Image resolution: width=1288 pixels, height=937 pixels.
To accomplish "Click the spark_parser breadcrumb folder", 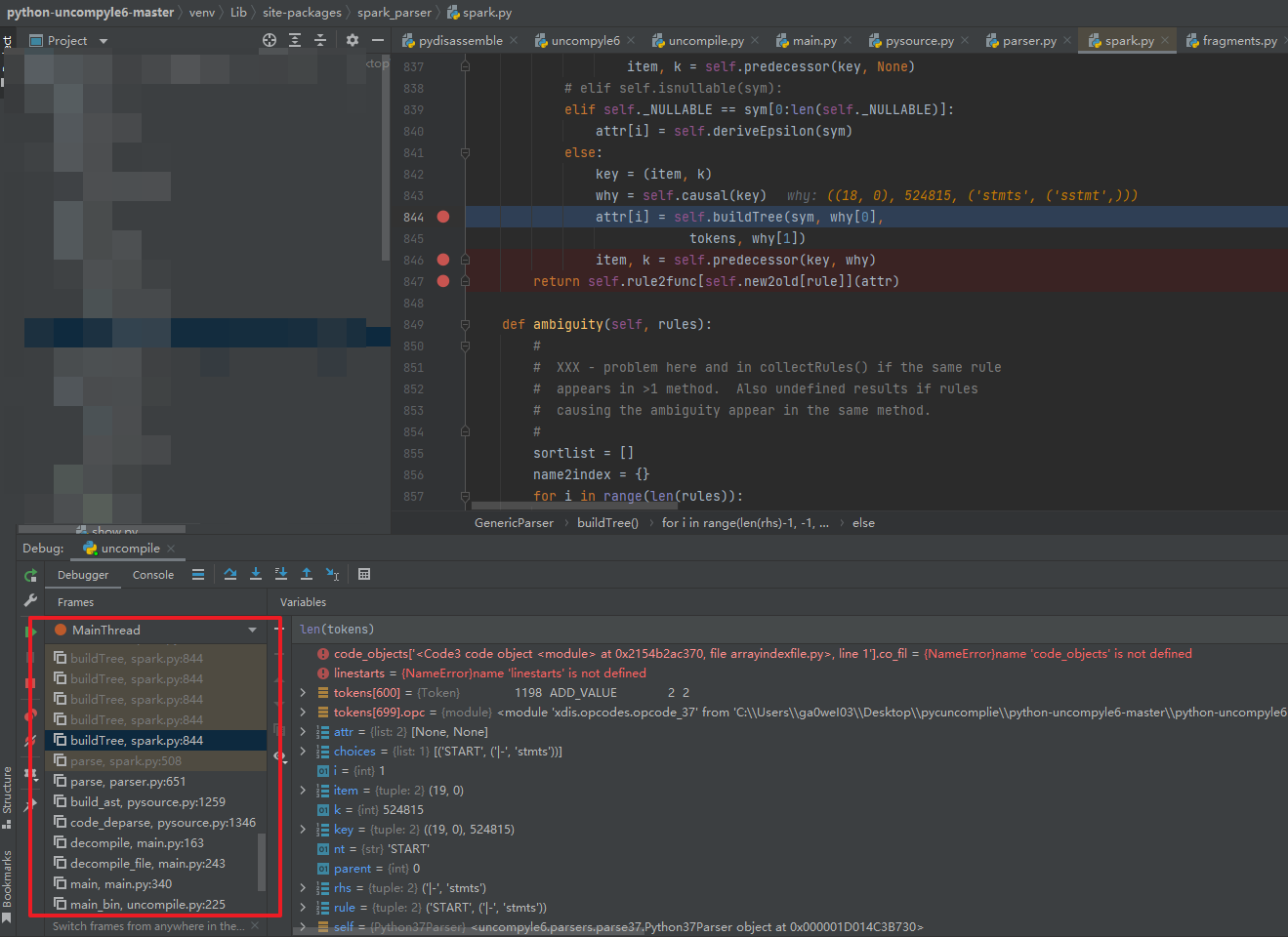I will [x=394, y=13].
